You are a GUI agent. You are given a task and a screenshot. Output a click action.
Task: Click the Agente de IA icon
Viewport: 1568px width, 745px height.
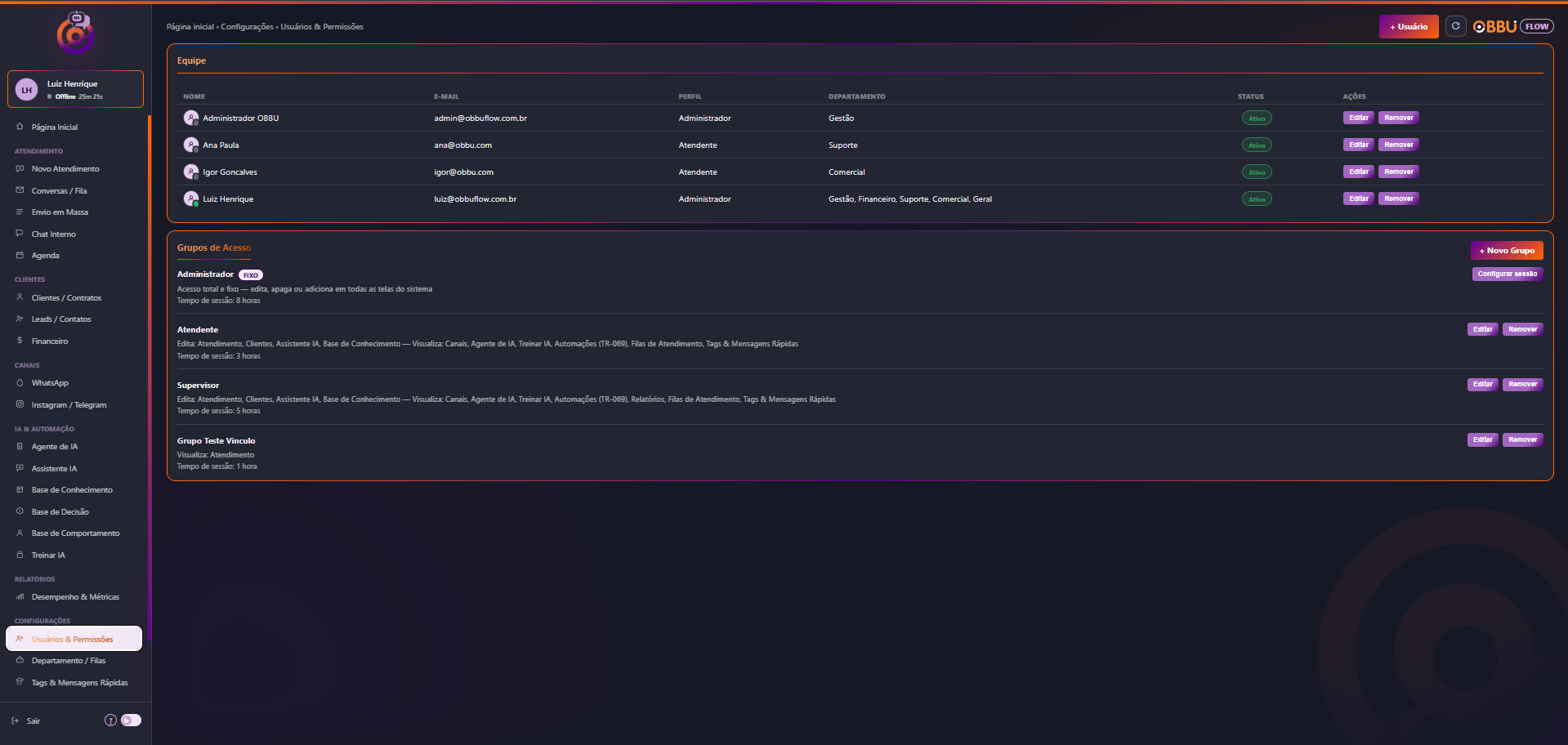[x=20, y=446]
